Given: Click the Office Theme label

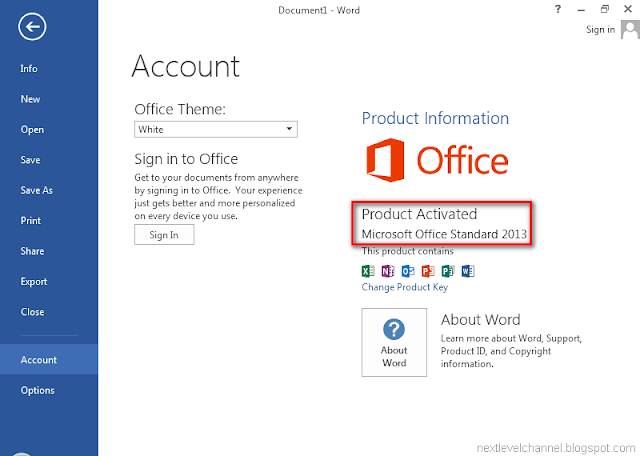Looking at the screenshot, I should tap(180, 109).
